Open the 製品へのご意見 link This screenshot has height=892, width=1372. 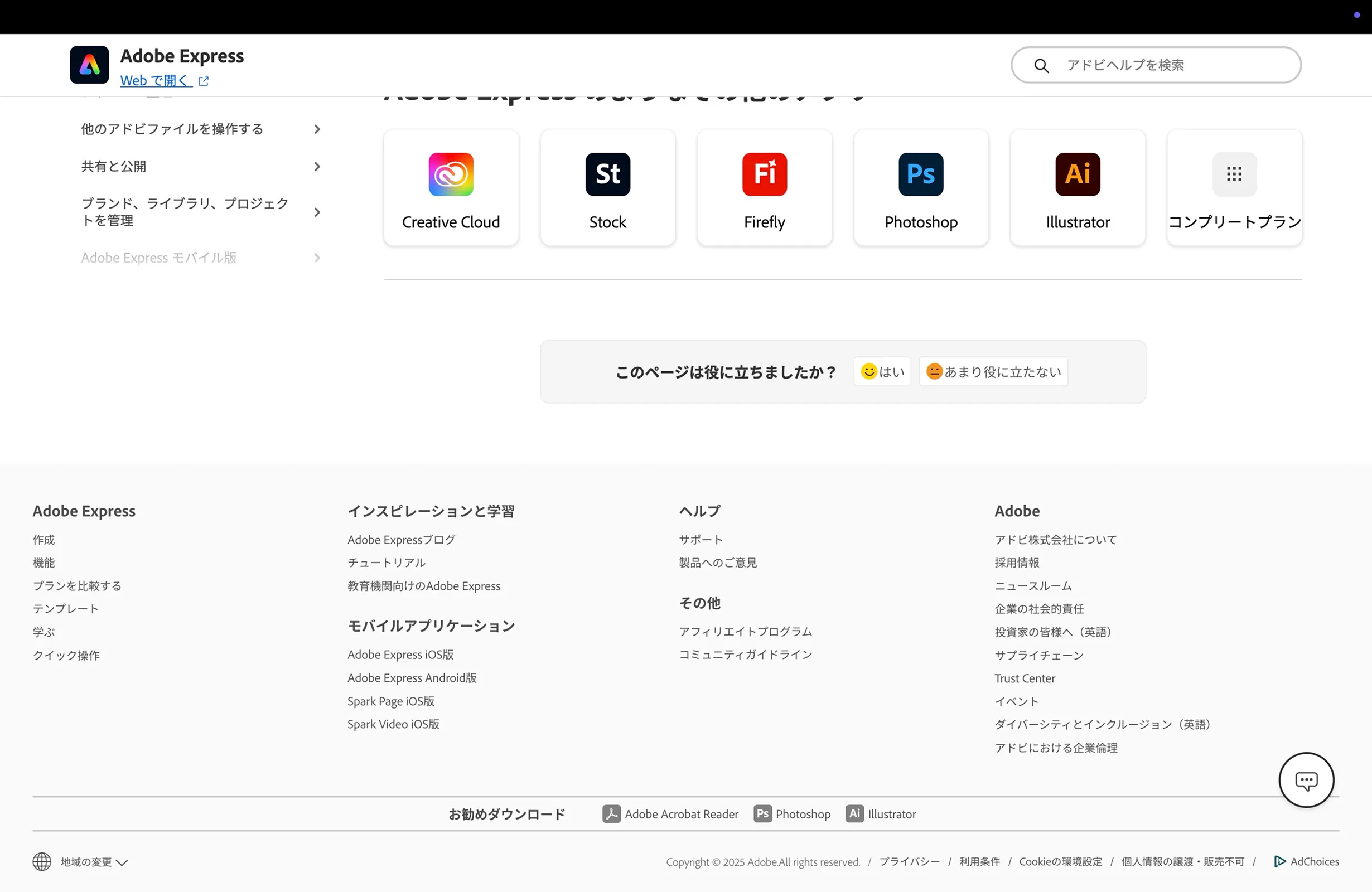[718, 563]
